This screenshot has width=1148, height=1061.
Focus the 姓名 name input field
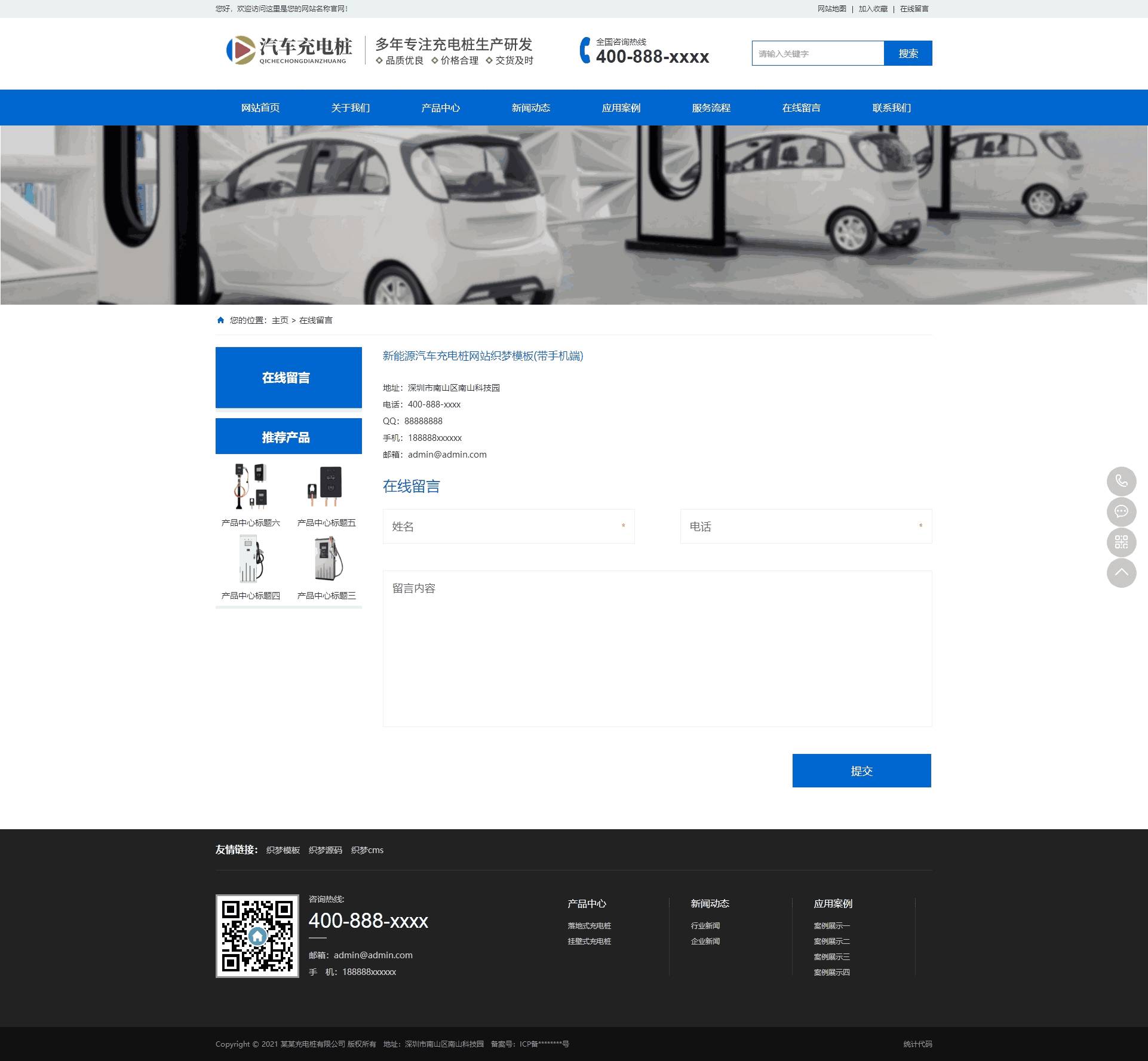click(x=508, y=526)
